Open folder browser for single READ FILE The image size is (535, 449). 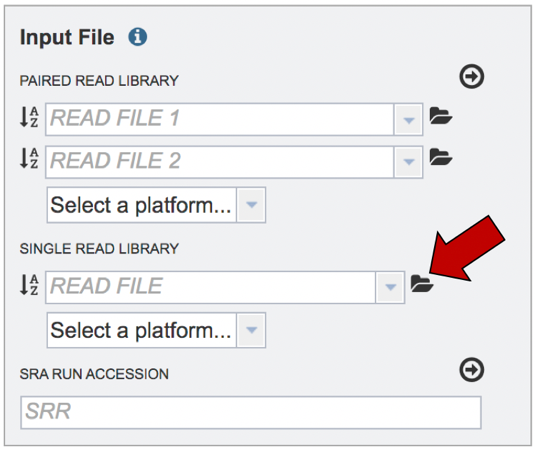(422, 284)
